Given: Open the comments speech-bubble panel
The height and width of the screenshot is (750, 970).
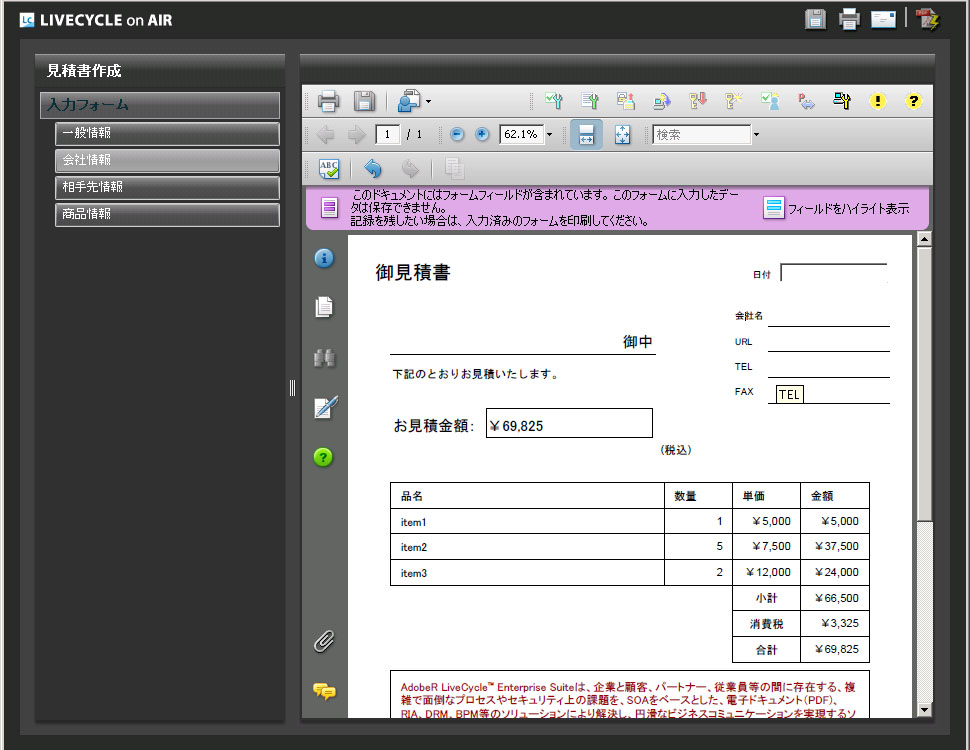Looking at the screenshot, I should (x=324, y=691).
